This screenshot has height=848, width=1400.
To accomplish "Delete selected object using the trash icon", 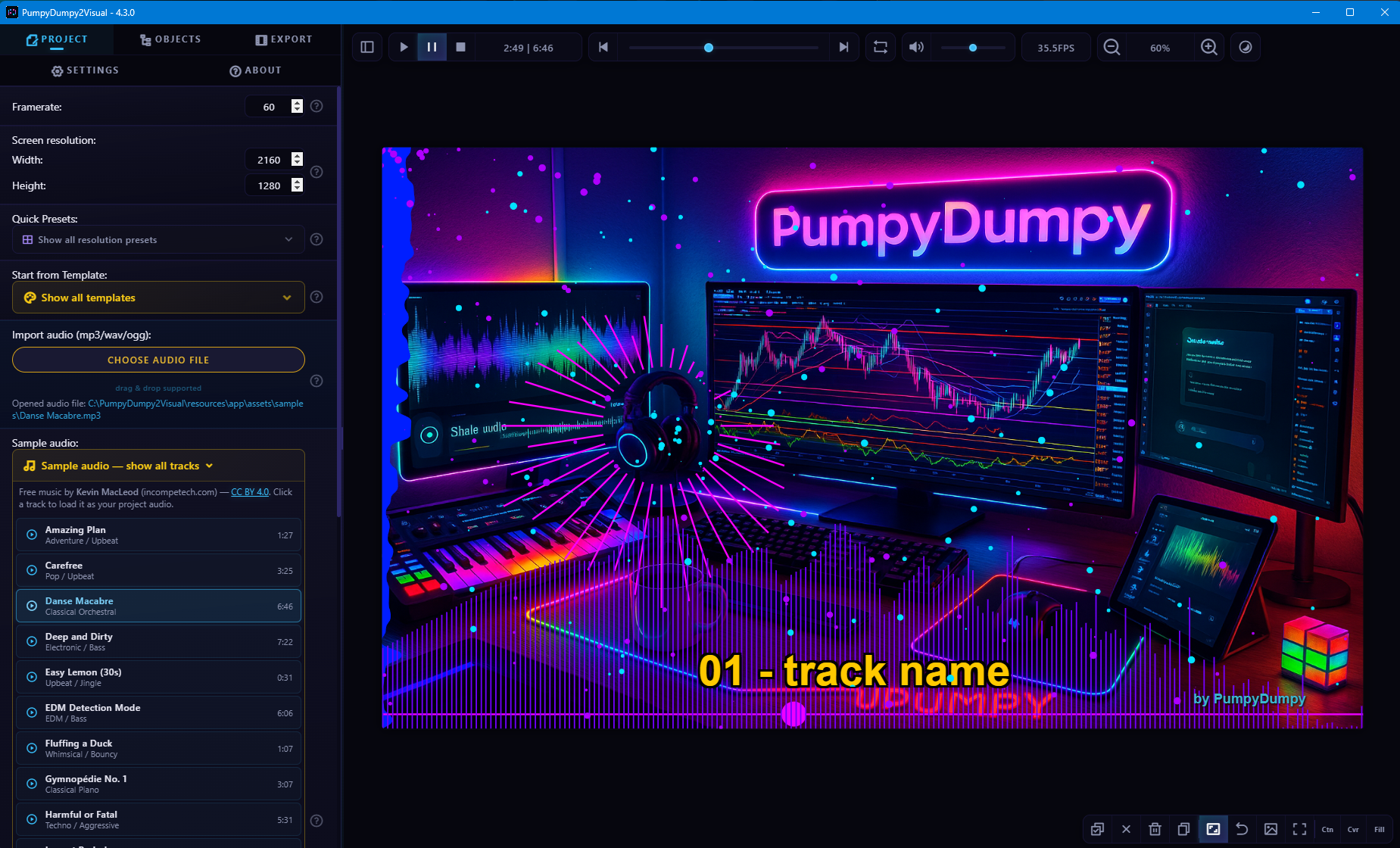I will (x=1155, y=829).
